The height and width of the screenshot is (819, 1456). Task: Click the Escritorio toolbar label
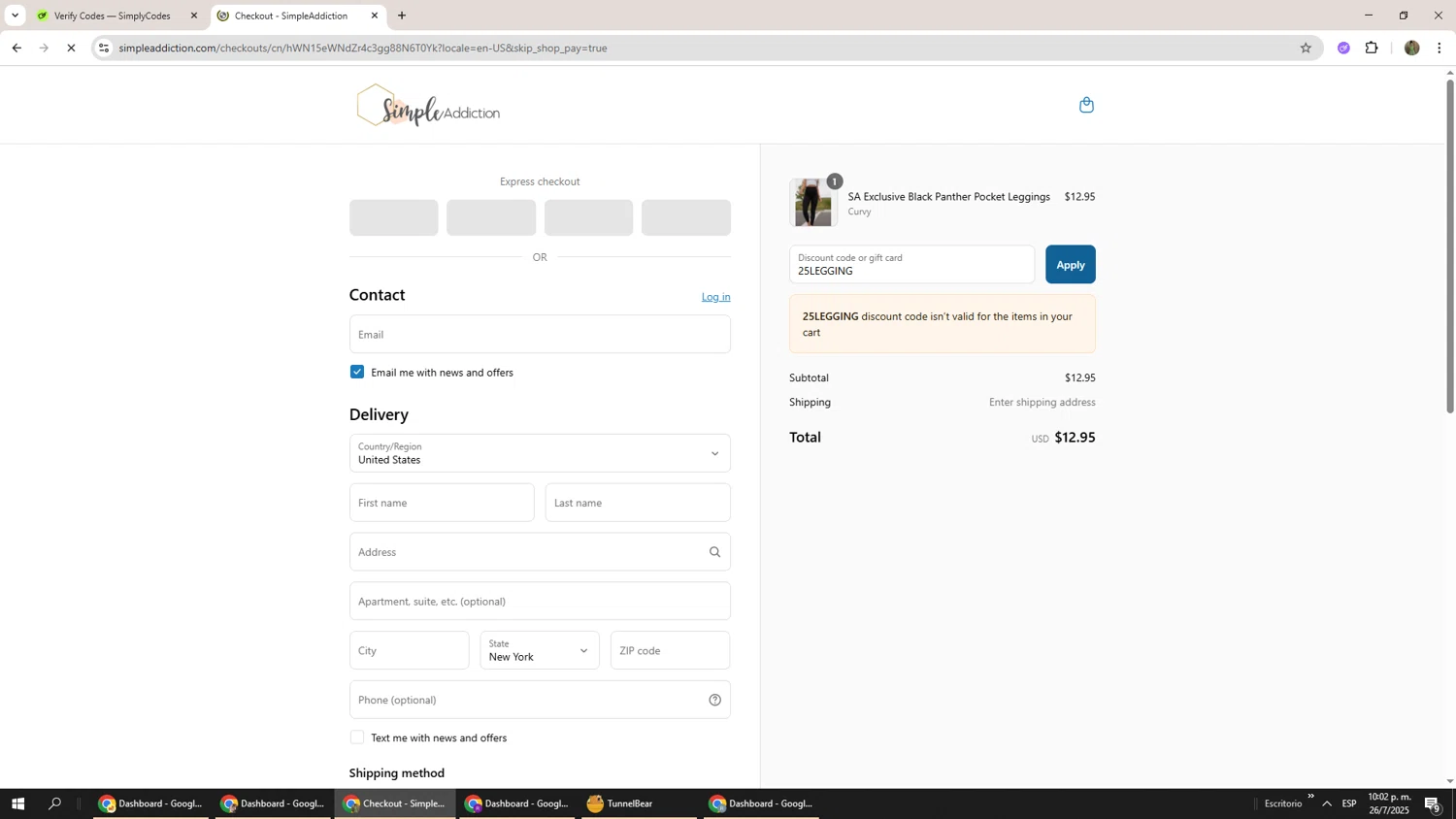pyautogui.click(x=1283, y=803)
